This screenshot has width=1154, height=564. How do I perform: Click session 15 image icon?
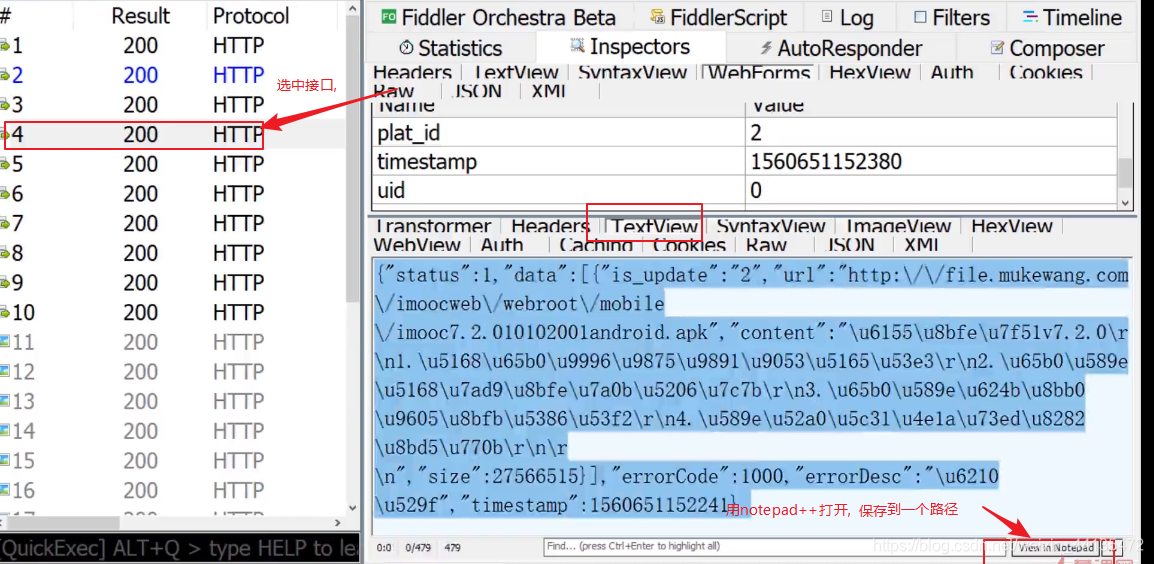pyautogui.click(x=5, y=460)
